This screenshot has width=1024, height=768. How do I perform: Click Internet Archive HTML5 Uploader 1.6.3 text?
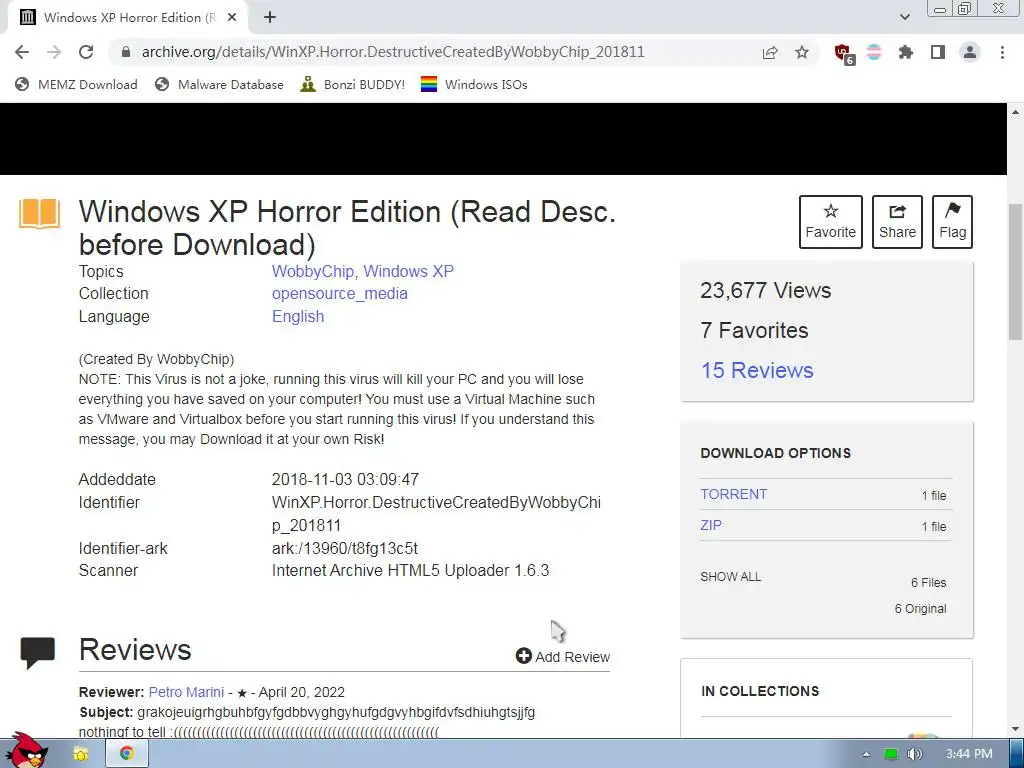[x=410, y=570]
